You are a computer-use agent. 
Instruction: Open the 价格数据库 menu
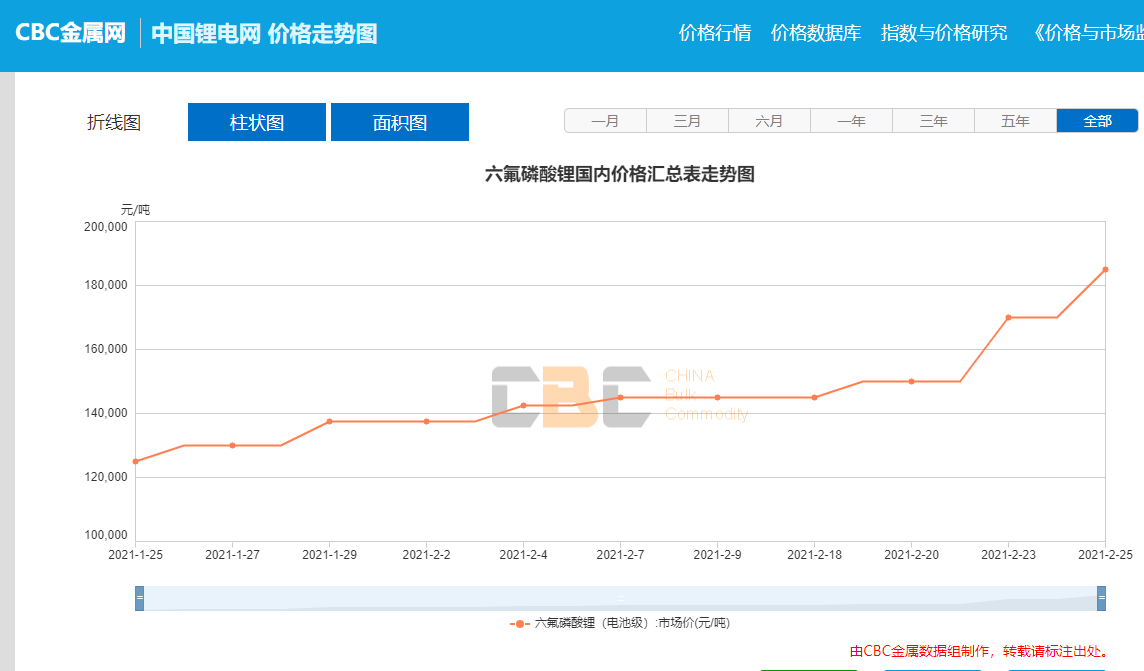click(x=816, y=33)
